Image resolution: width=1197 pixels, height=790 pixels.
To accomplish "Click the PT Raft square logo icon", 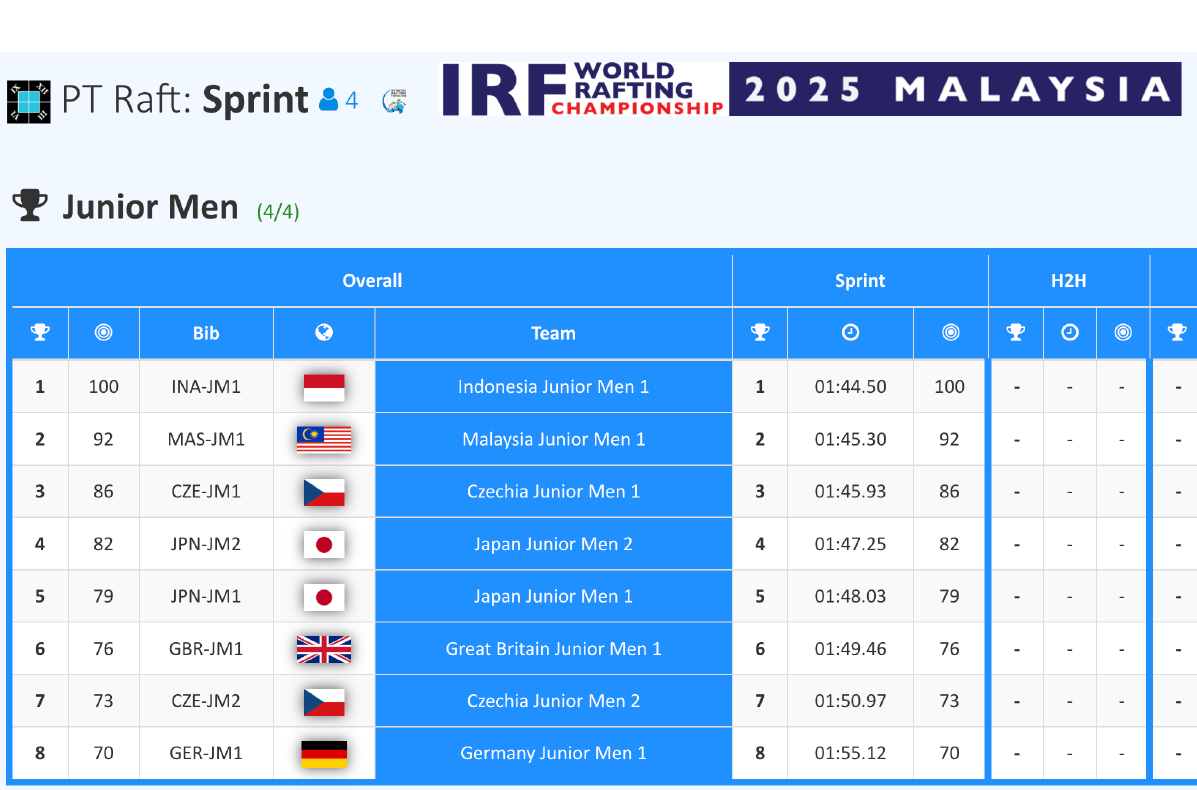I will coord(28,100).
